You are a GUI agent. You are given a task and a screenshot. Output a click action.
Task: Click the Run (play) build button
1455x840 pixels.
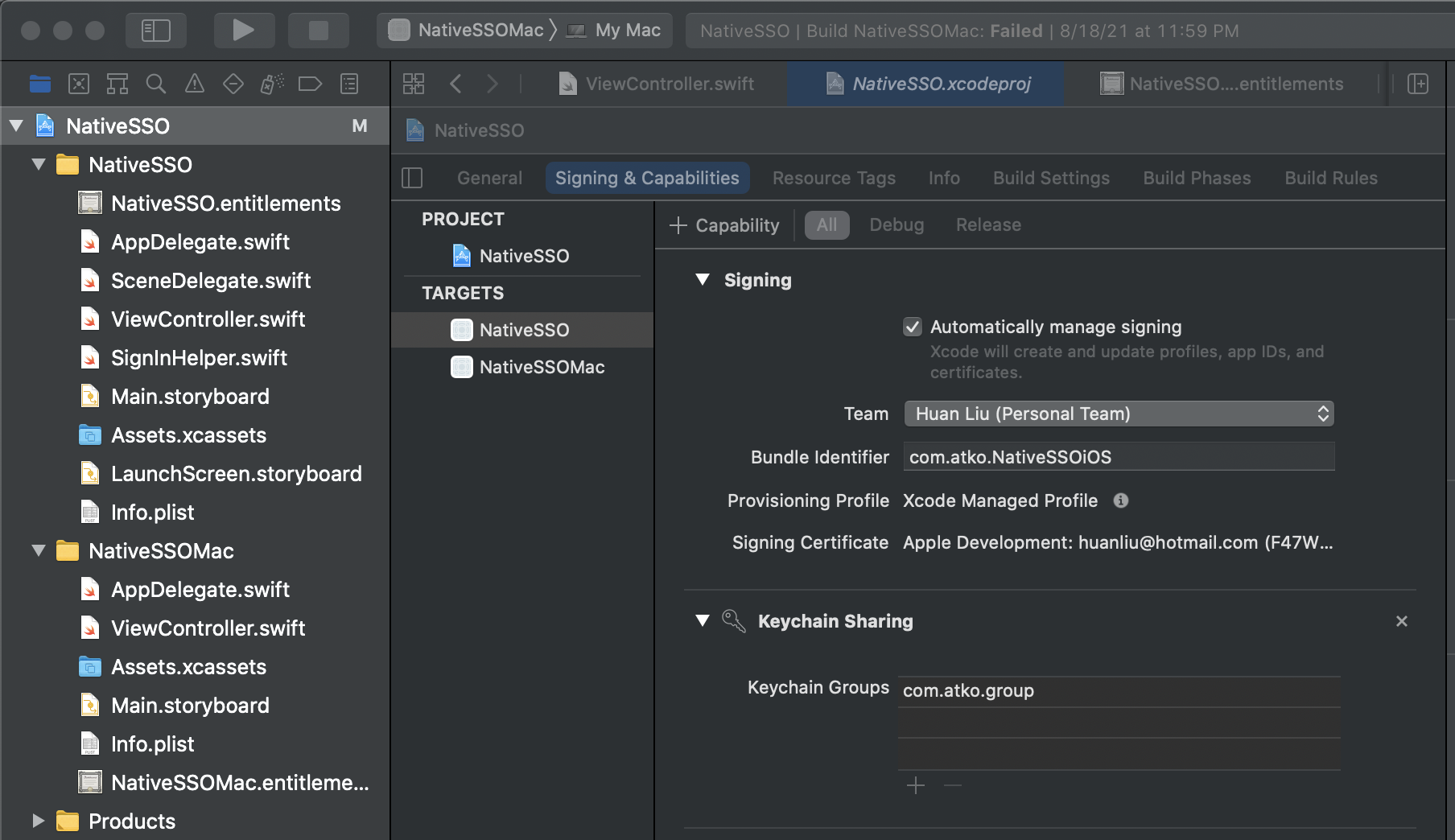243,31
